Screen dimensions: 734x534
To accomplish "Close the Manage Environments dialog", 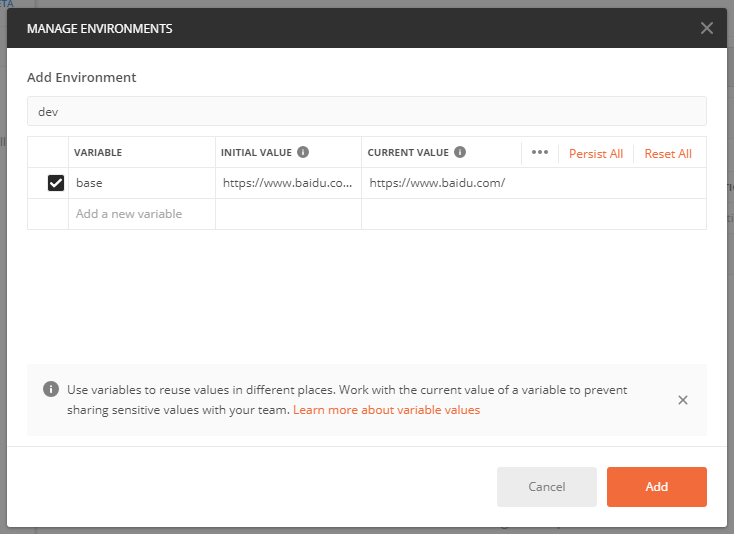I will tap(706, 28).
